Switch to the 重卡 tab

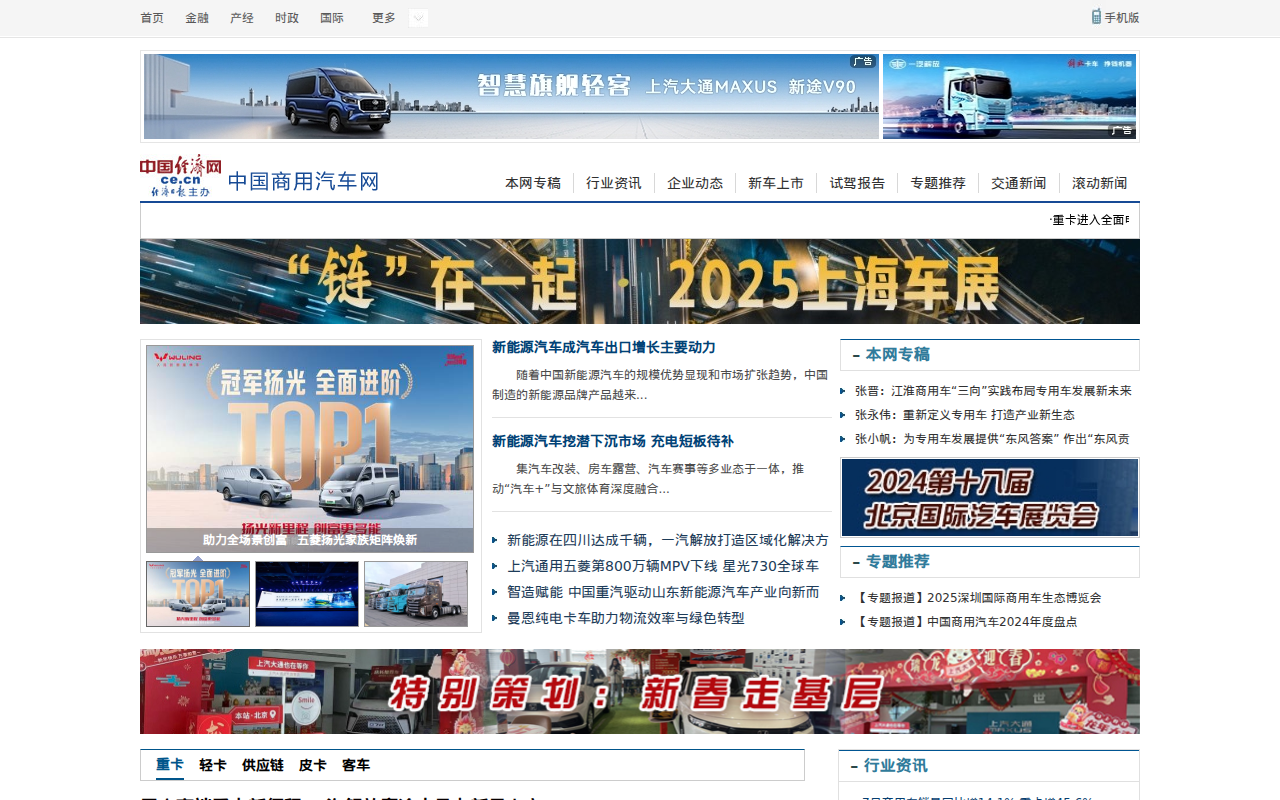click(x=170, y=765)
